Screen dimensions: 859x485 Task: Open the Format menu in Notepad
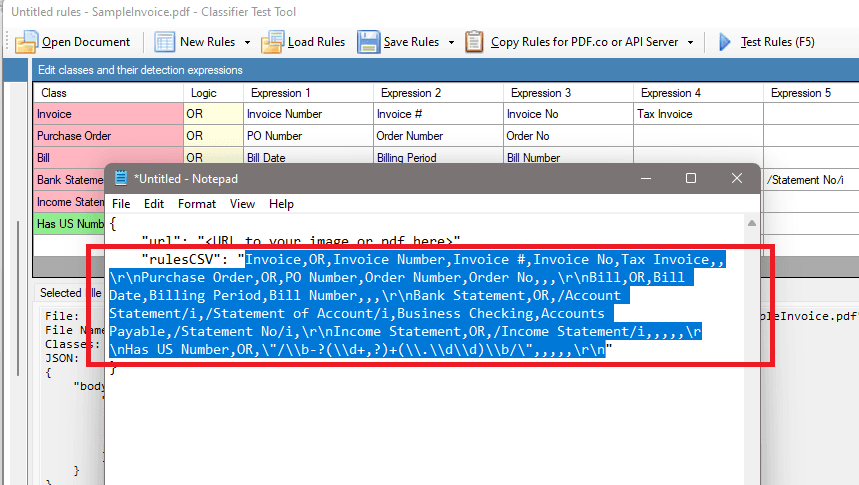click(197, 203)
